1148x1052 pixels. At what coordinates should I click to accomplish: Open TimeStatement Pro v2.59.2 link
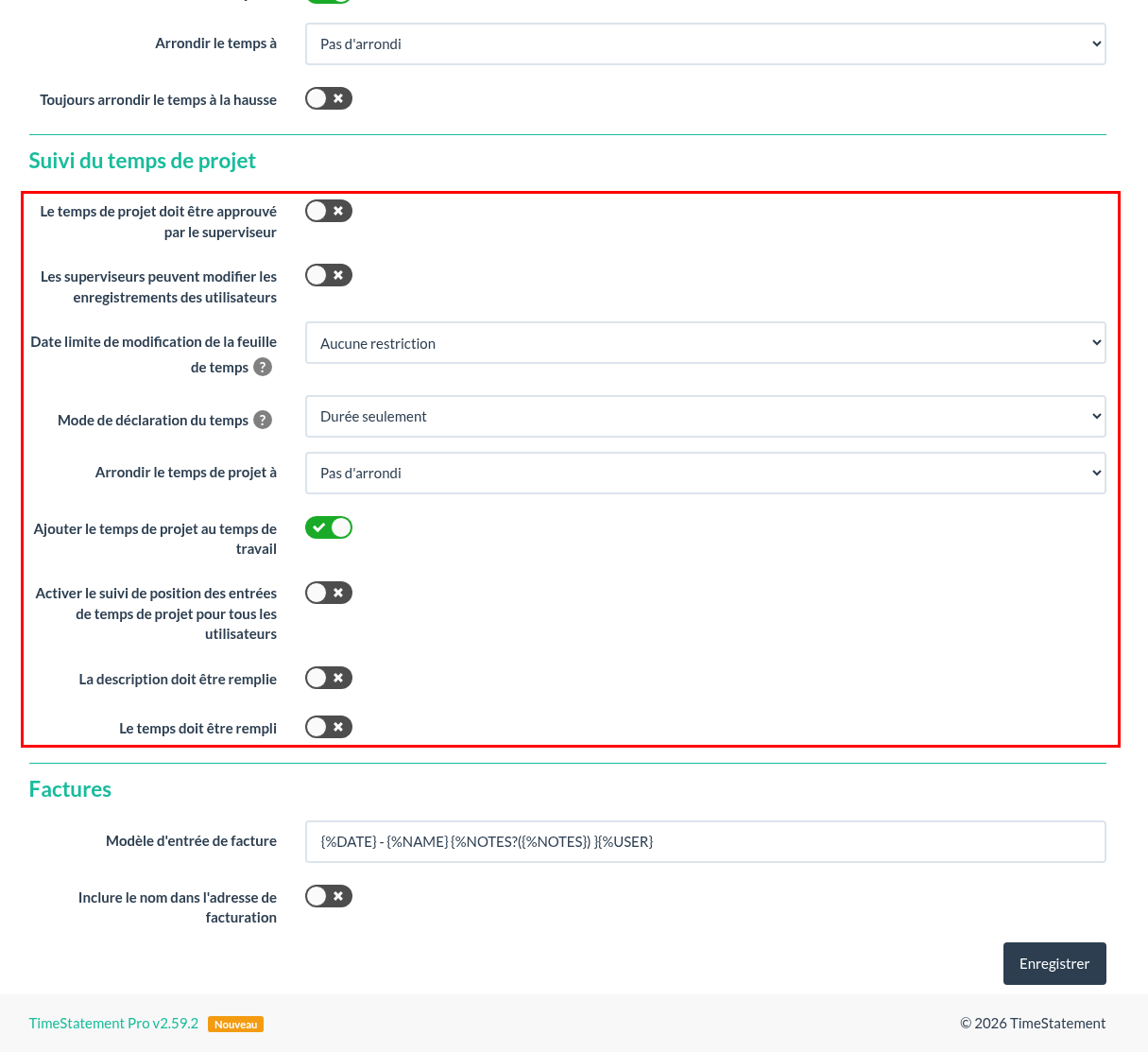(x=113, y=1024)
